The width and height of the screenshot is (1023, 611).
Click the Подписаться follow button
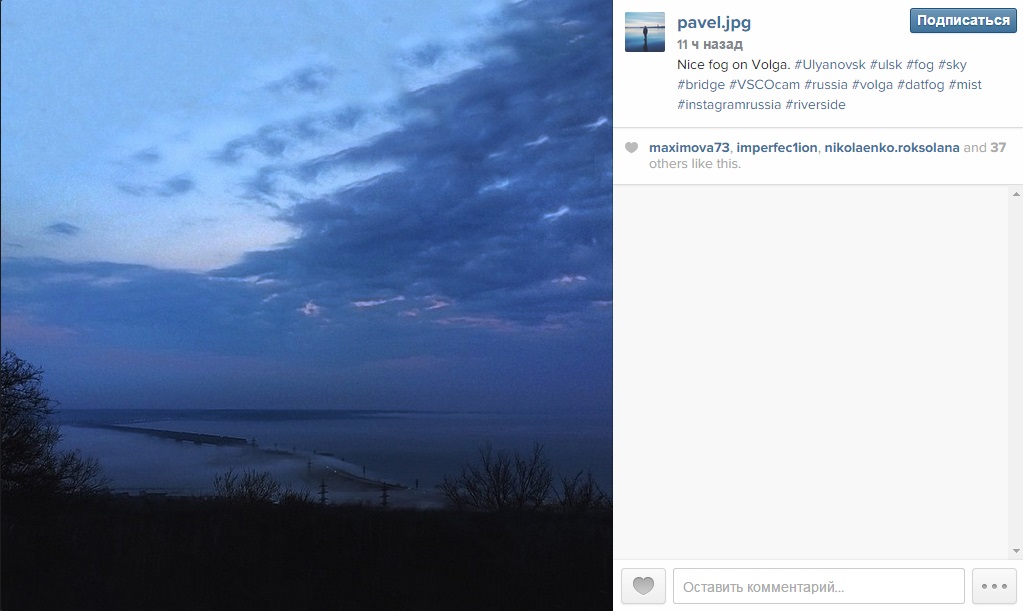tap(963, 20)
